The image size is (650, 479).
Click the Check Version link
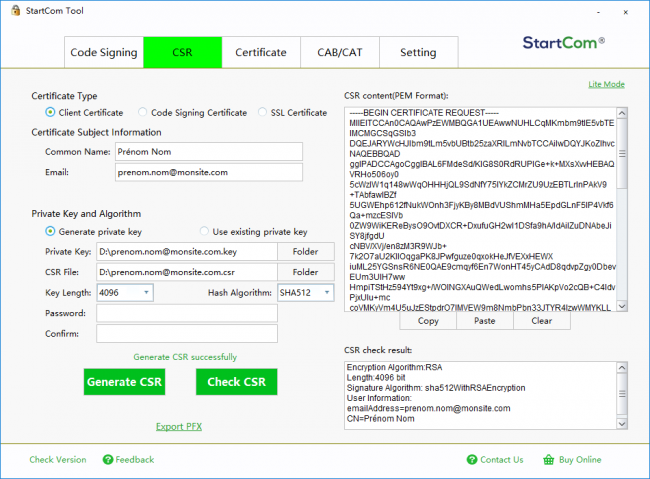(58, 460)
